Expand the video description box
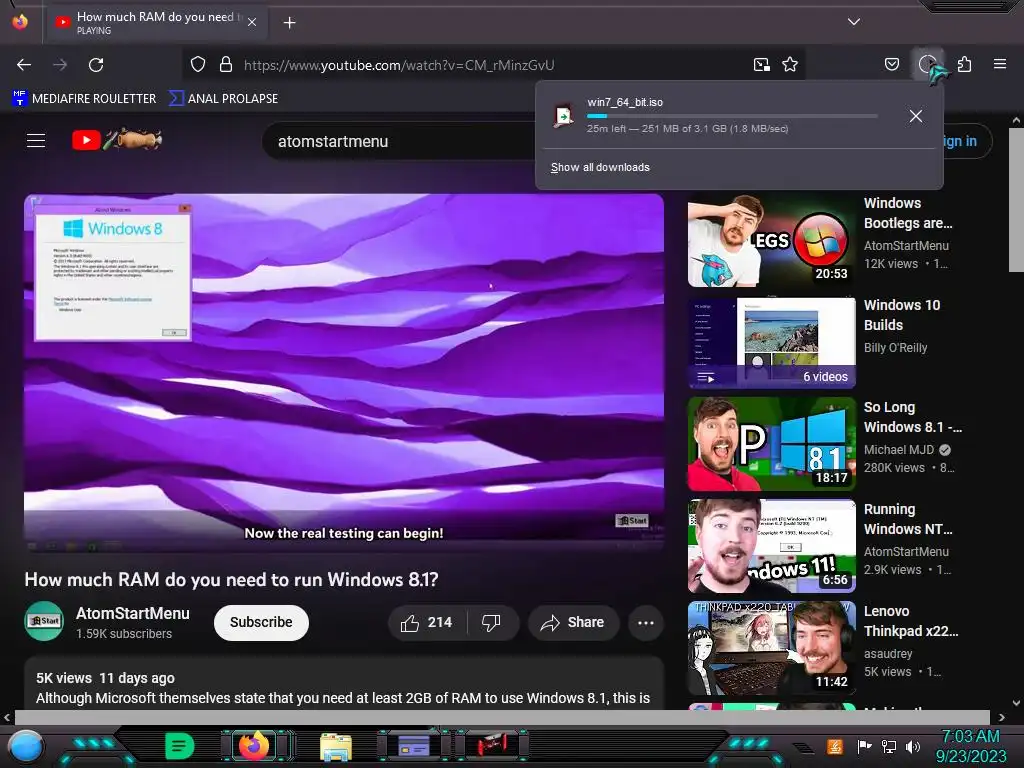 344,684
